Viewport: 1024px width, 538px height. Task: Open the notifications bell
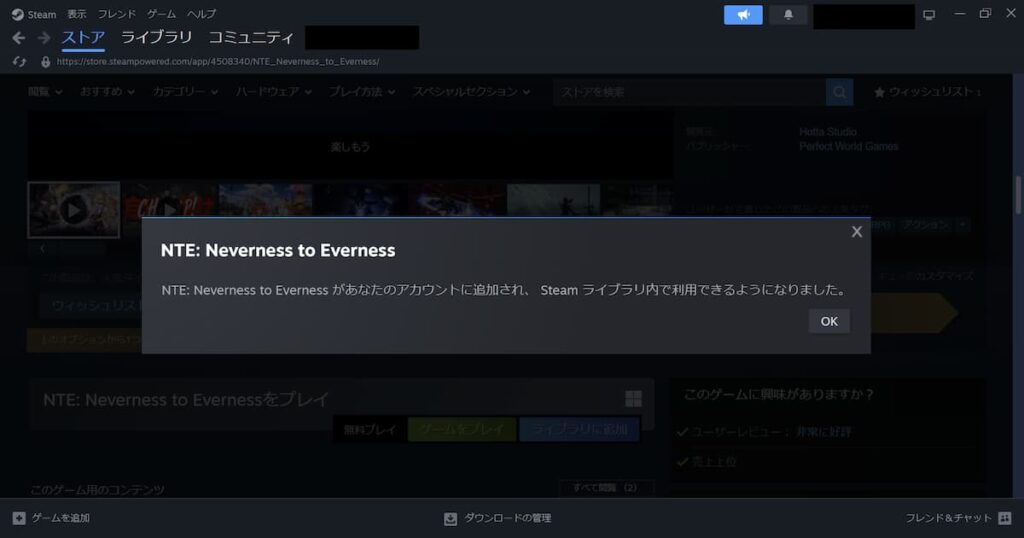point(788,15)
